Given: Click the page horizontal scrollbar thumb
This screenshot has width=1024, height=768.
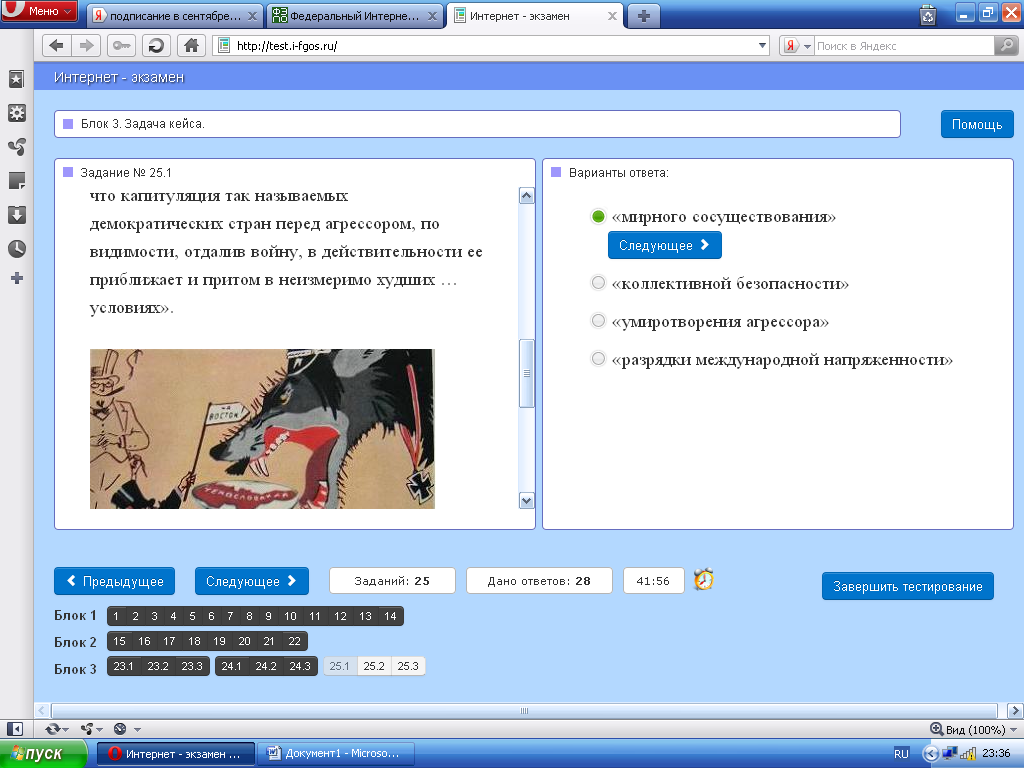Looking at the screenshot, I should (524, 711).
